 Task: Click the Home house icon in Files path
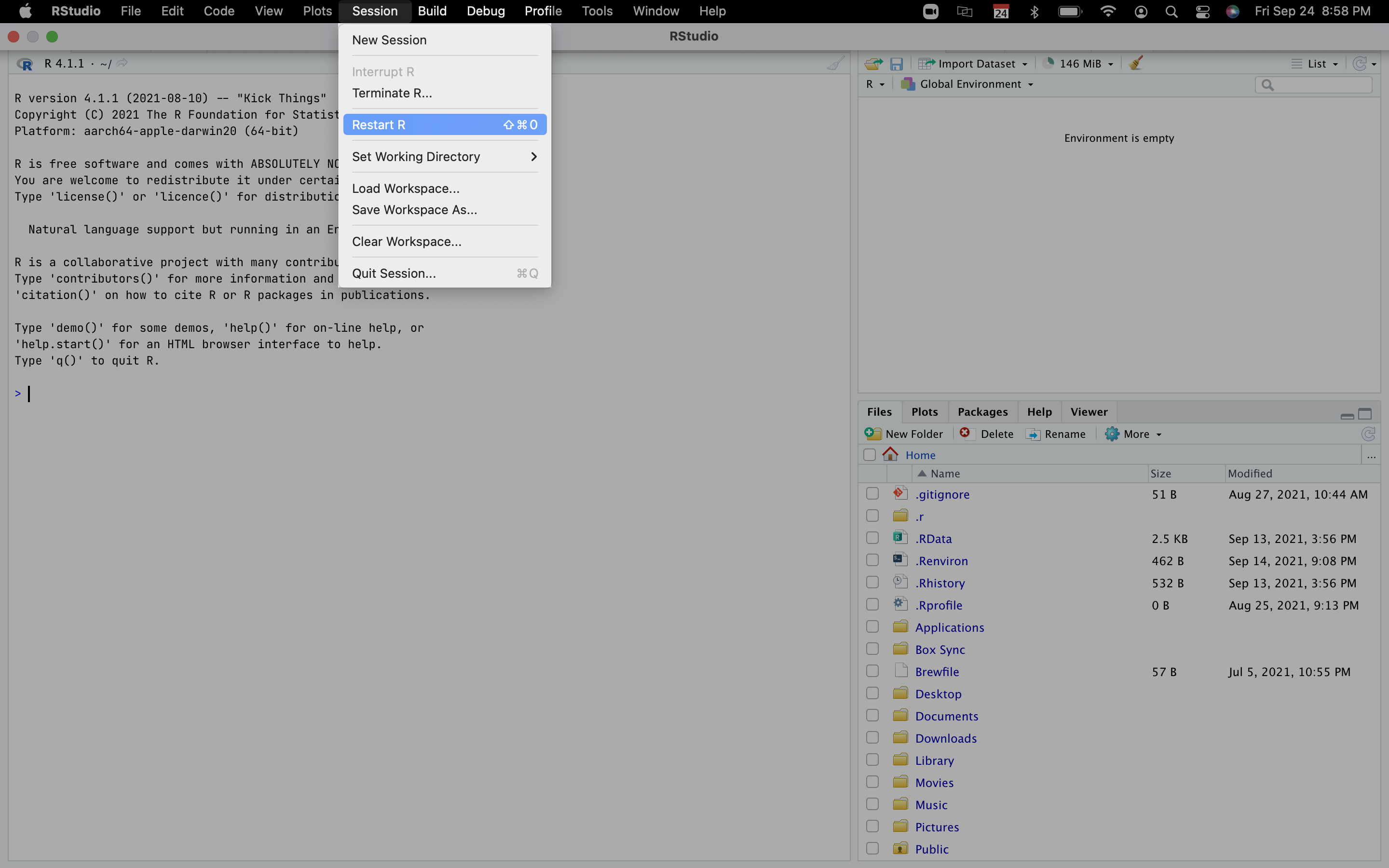890,454
